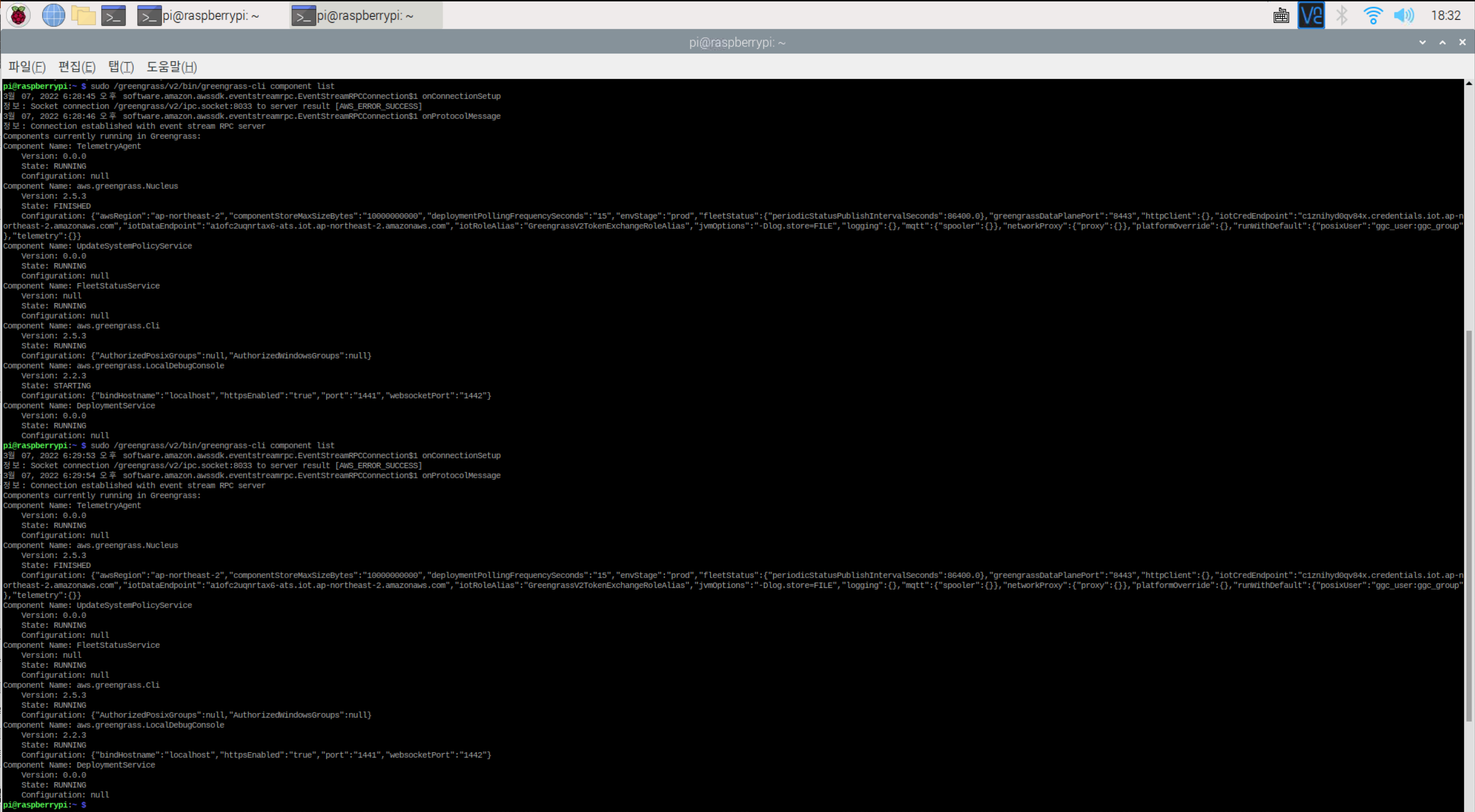1475x812 pixels.
Task: Open the 탭(T) menu
Action: 121,67
